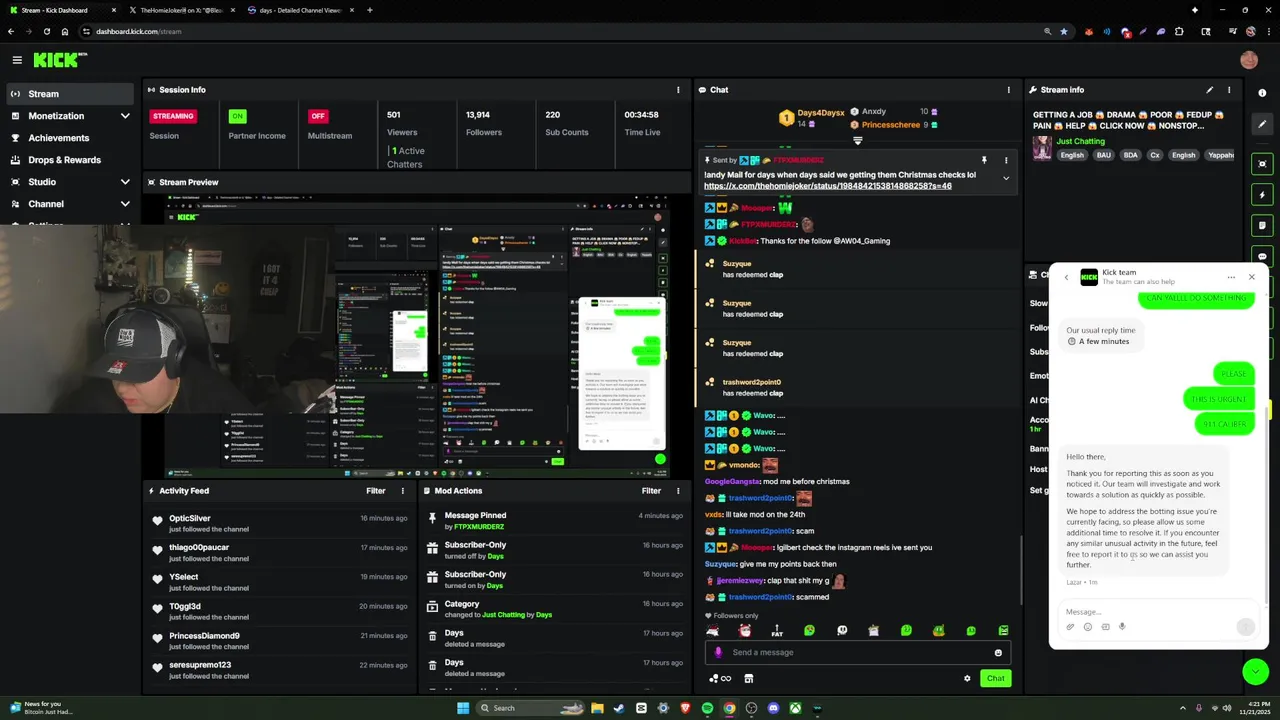
Task: Open Filter in Mod Actions
Action: click(651, 491)
